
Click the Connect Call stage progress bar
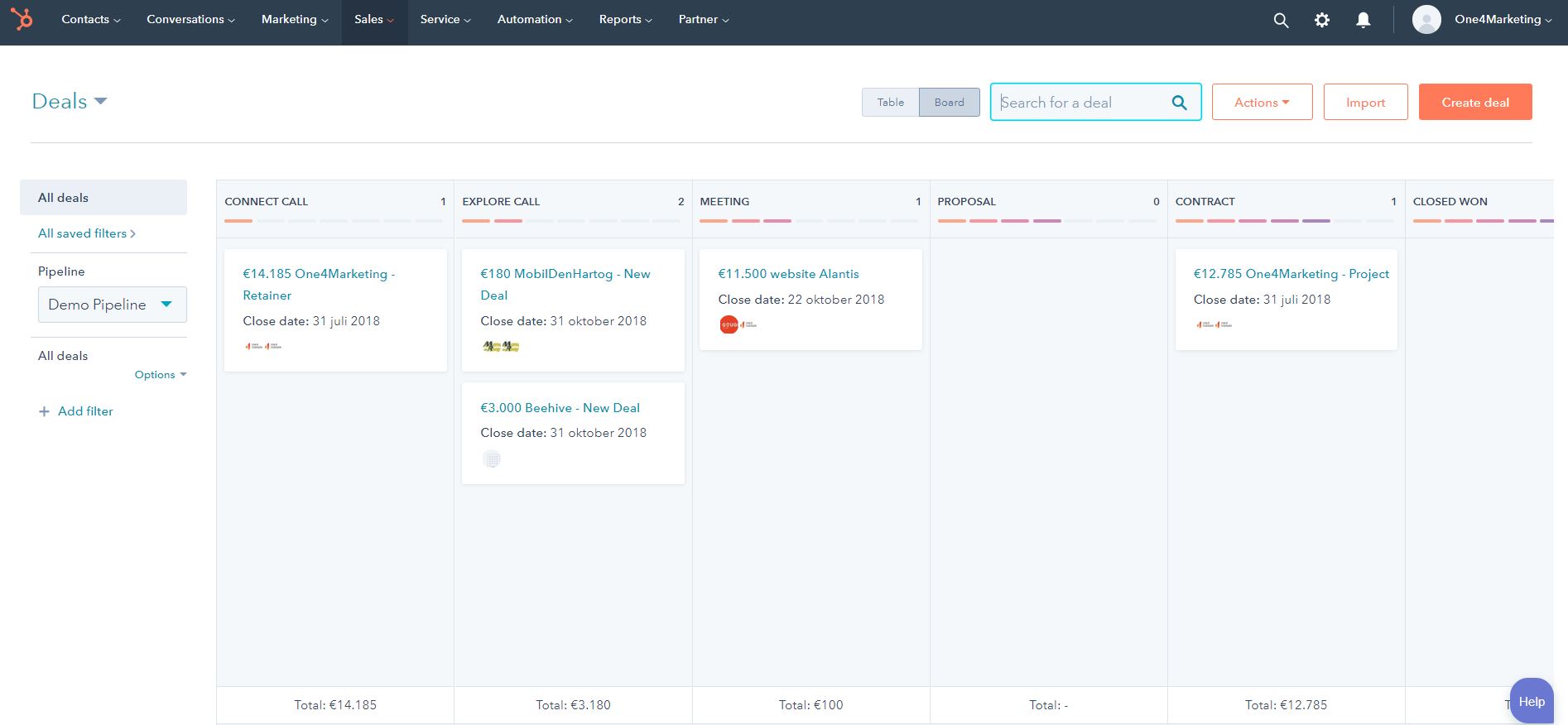(x=334, y=221)
